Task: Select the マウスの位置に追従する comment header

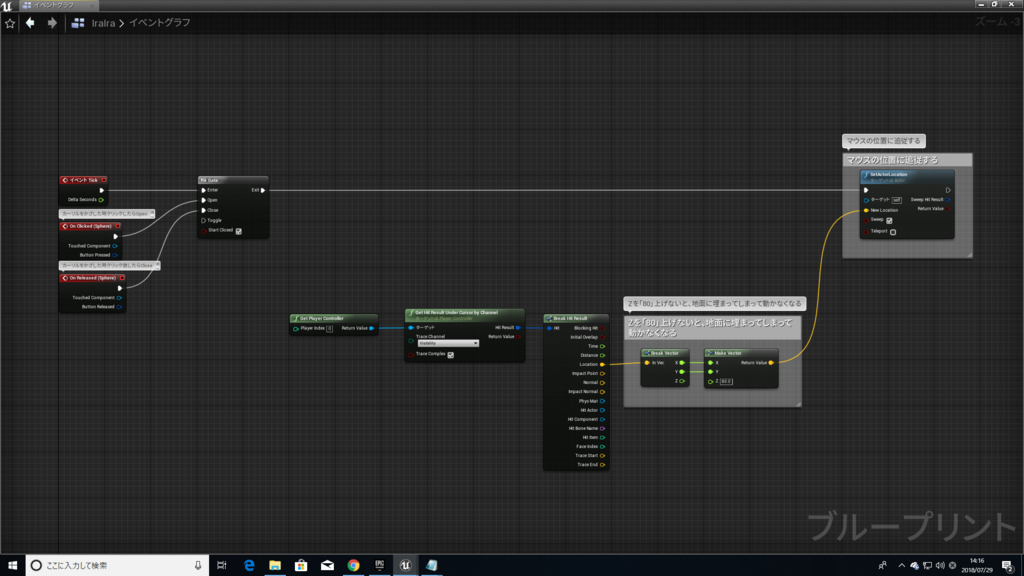Action: point(907,160)
